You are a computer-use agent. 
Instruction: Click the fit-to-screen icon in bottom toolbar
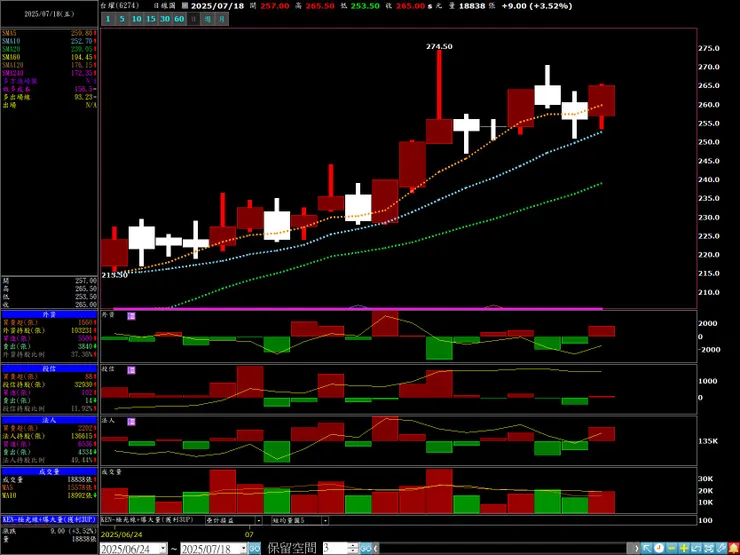[x=709, y=548]
